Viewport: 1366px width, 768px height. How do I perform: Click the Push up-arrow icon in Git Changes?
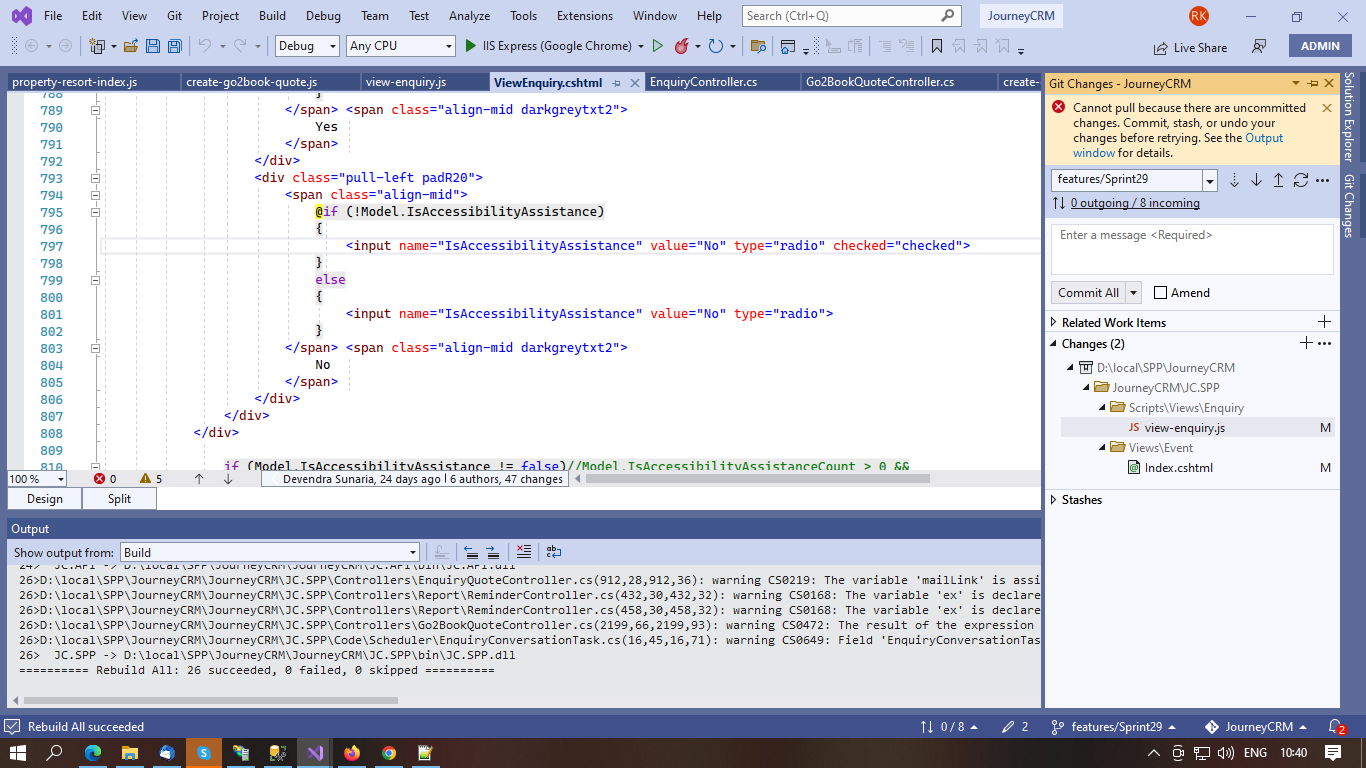click(1278, 180)
